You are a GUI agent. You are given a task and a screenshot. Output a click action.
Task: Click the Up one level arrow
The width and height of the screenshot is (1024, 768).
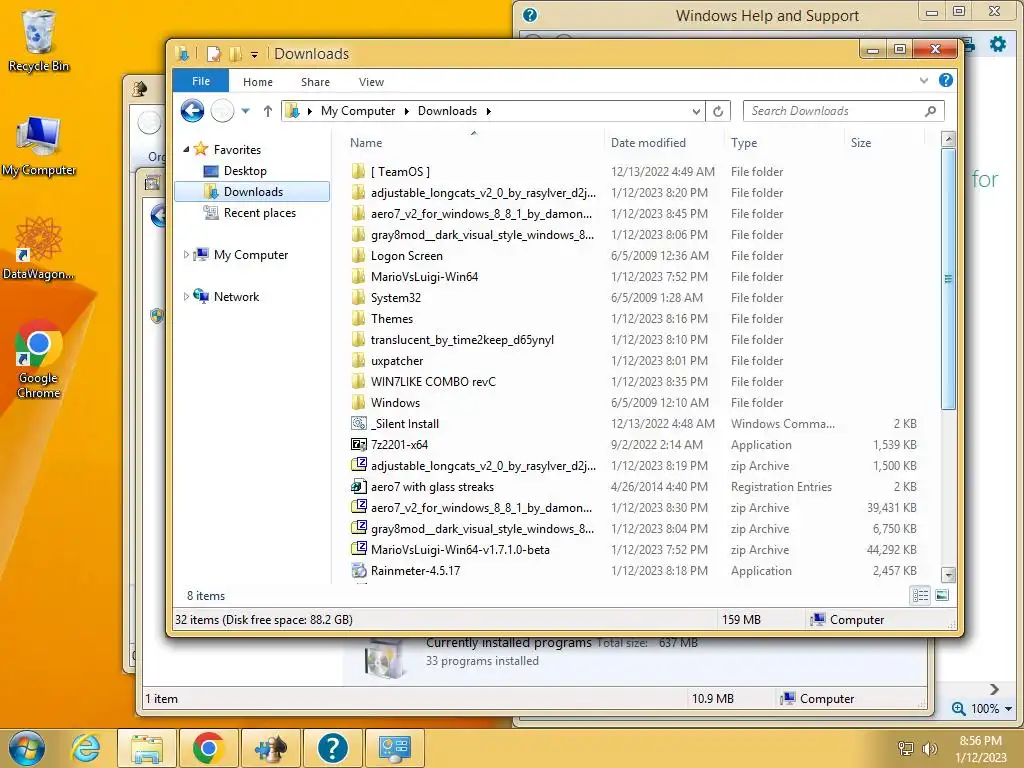[268, 111]
